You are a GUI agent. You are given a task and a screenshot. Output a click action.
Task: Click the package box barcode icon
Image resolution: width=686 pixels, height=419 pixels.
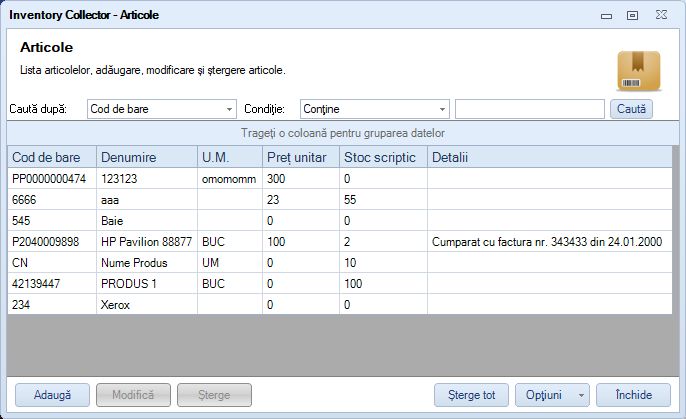click(638, 71)
